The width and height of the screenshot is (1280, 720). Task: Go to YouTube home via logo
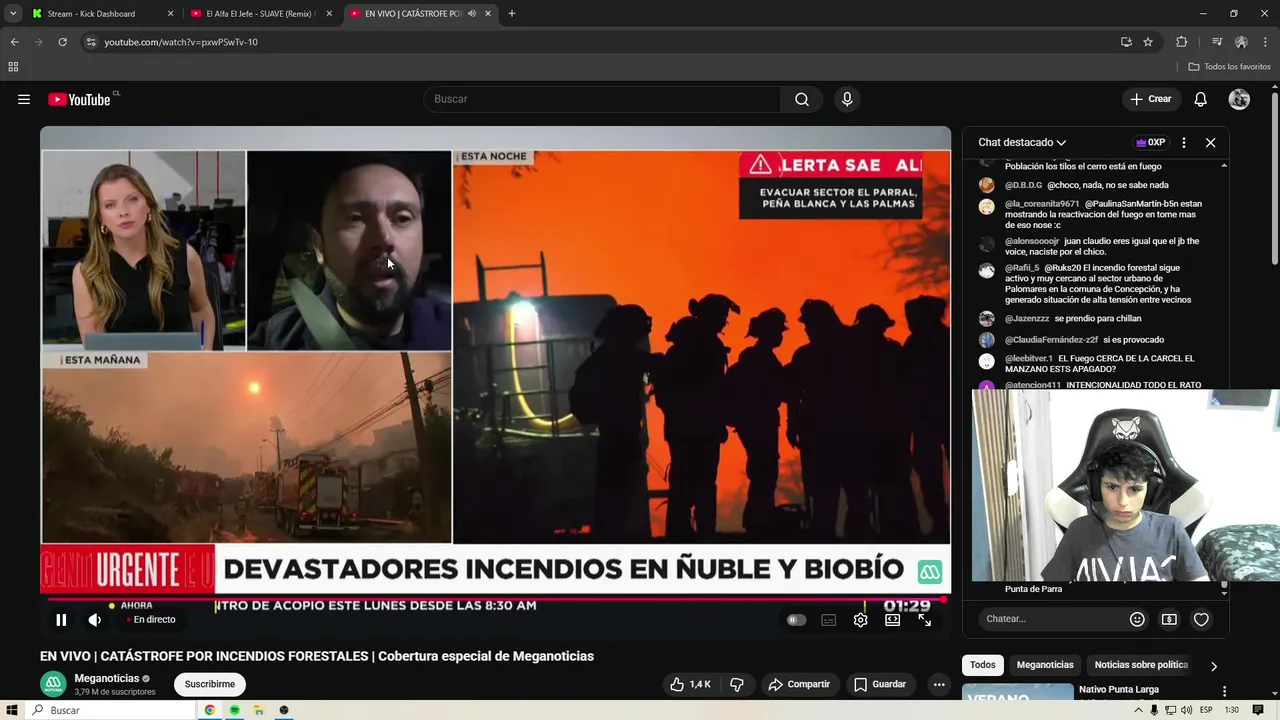point(79,99)
